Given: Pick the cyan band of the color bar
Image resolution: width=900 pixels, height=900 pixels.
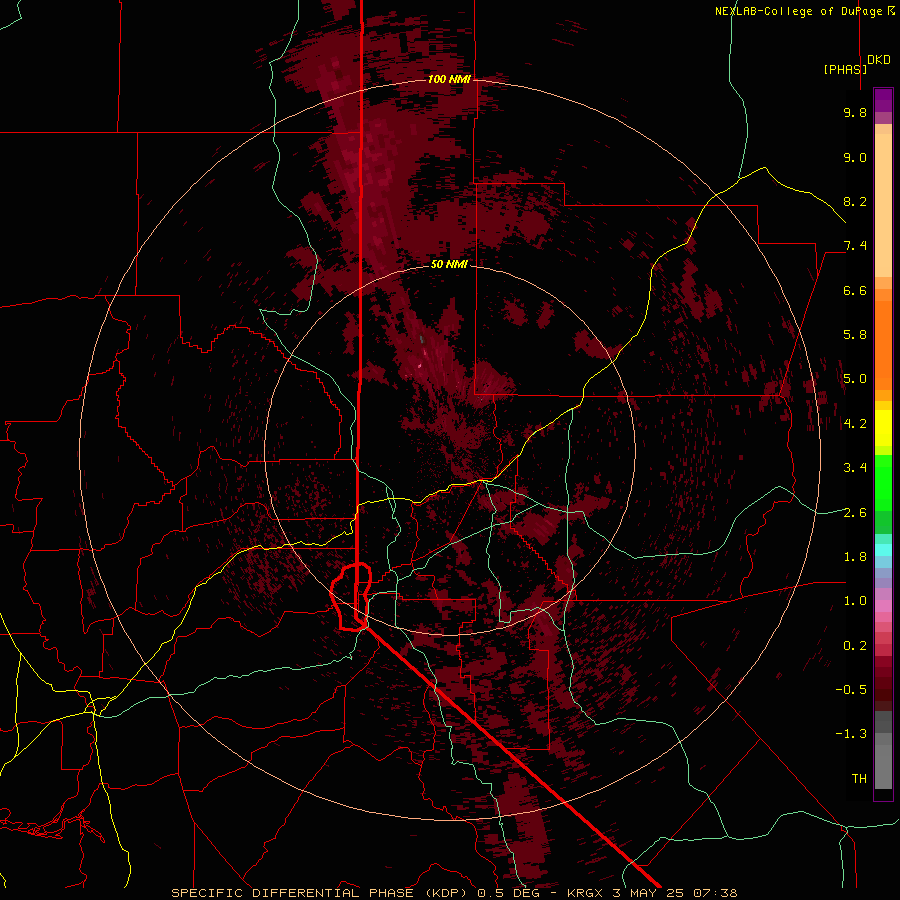Looking at the screenshot, I should [883, 550].
